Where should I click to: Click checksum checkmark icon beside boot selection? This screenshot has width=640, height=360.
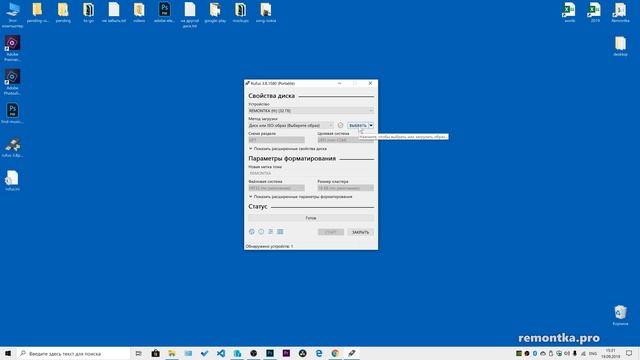click(340, 125)
